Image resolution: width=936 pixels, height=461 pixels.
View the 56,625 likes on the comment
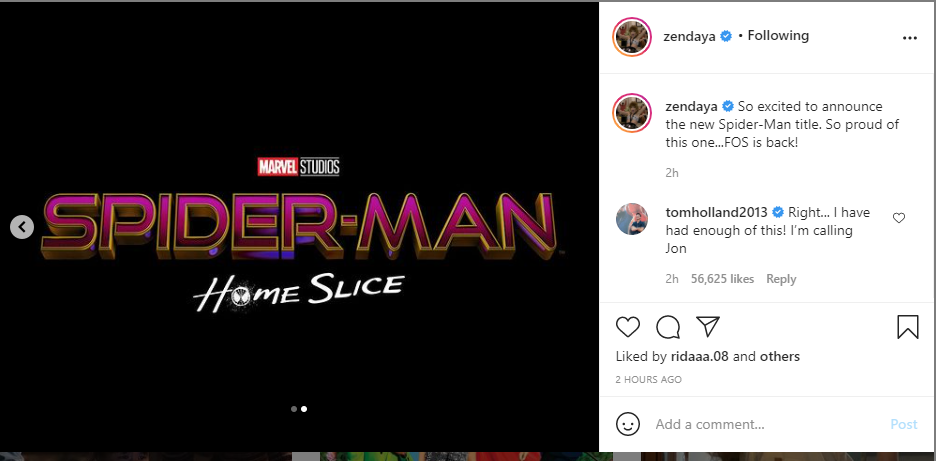(722, 279)
